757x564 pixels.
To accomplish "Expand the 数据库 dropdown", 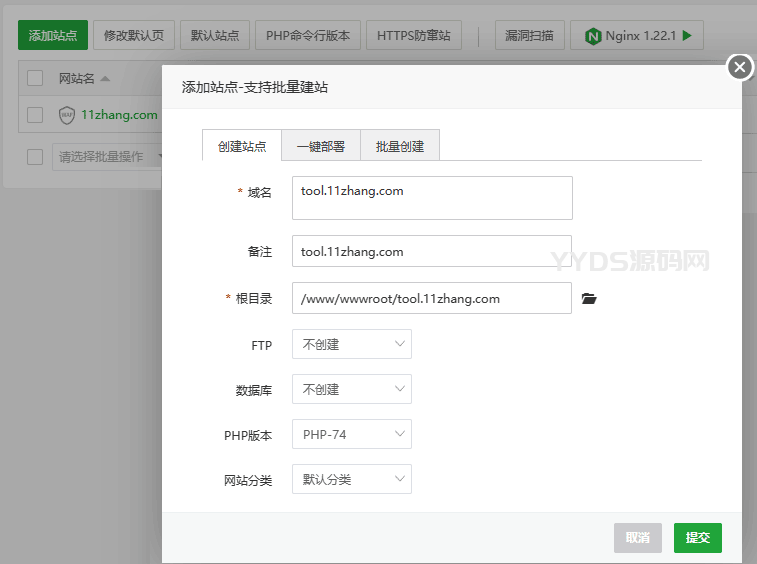I will point(351,389).
